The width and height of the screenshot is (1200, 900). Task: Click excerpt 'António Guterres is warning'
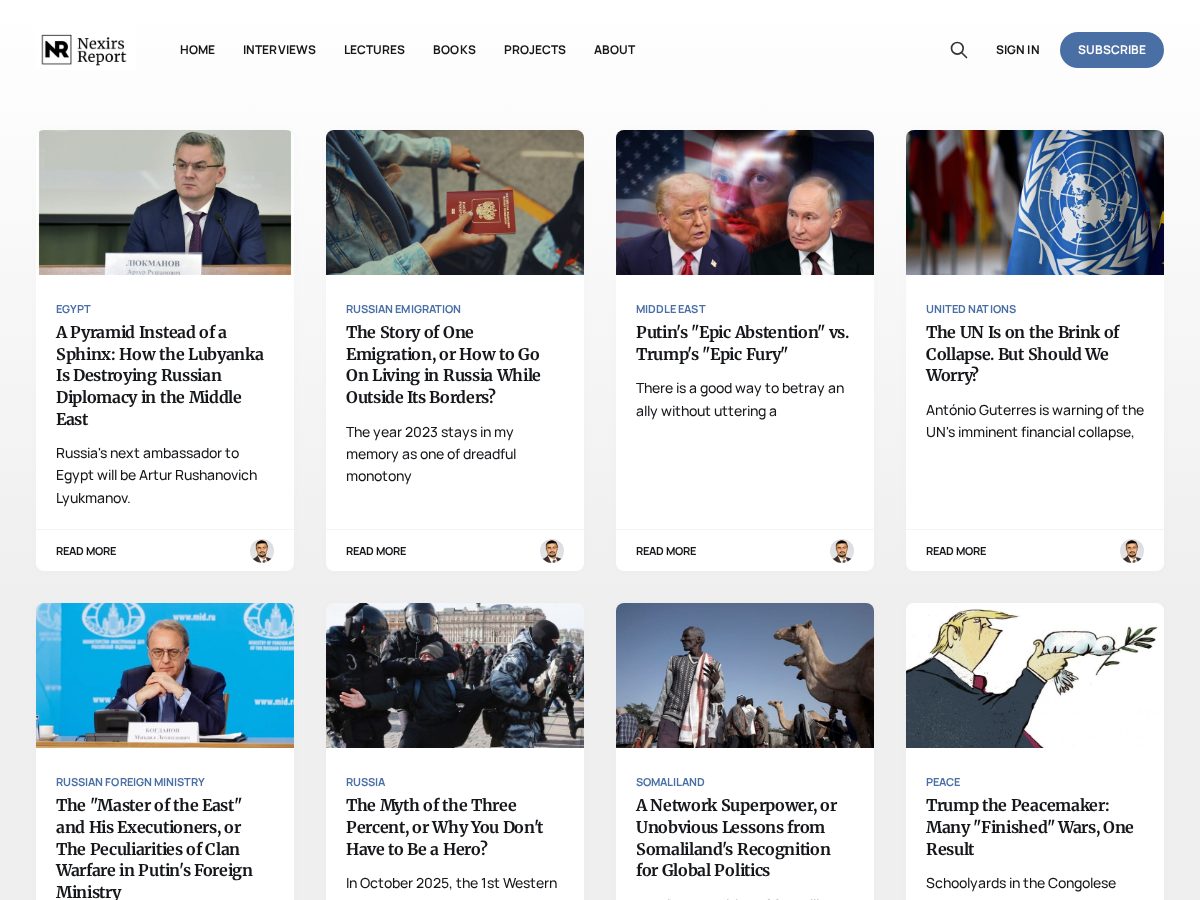click(1035, 421)
